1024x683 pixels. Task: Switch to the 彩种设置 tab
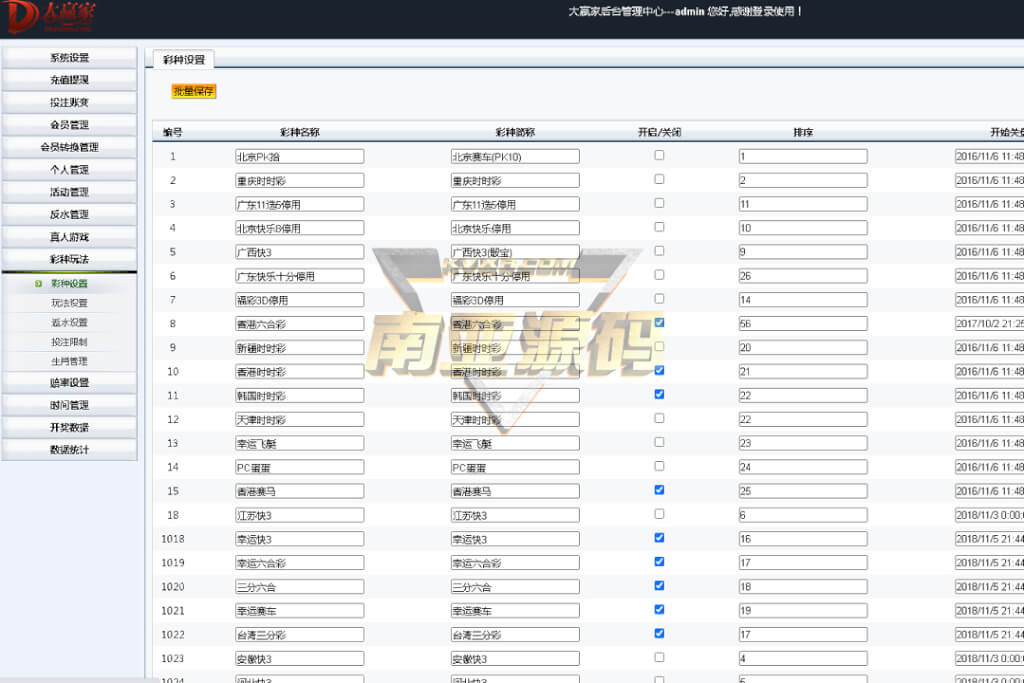tap(184, 59)
